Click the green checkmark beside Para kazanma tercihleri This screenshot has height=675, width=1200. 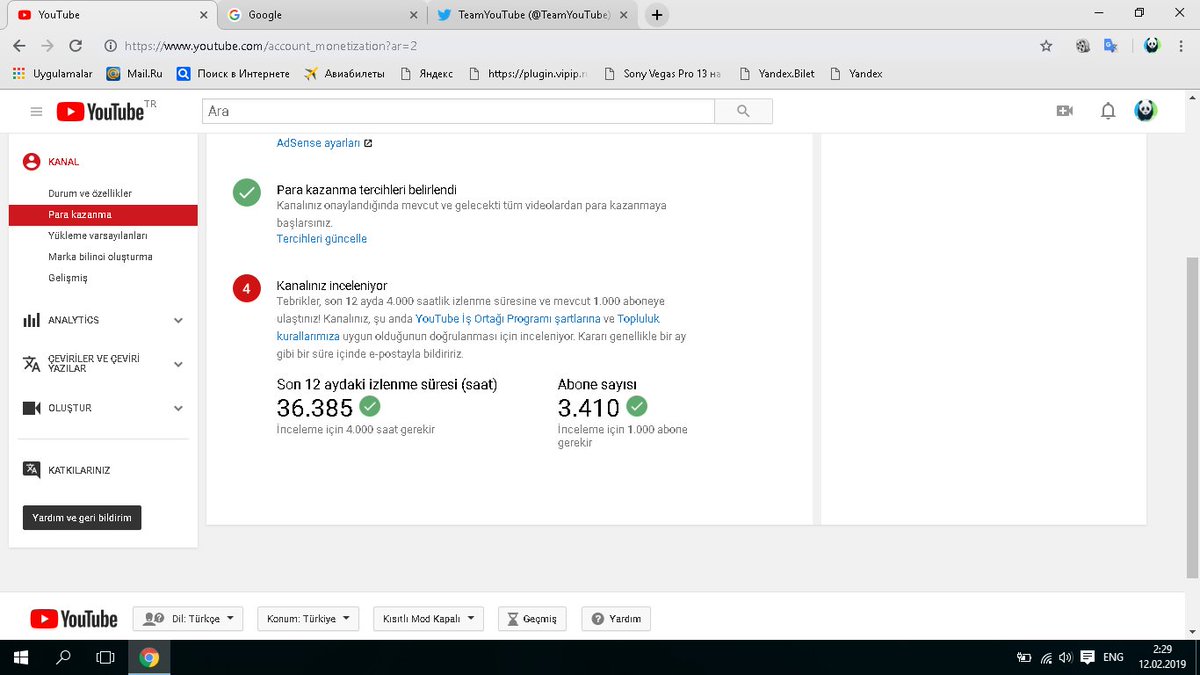pos(246,192)
